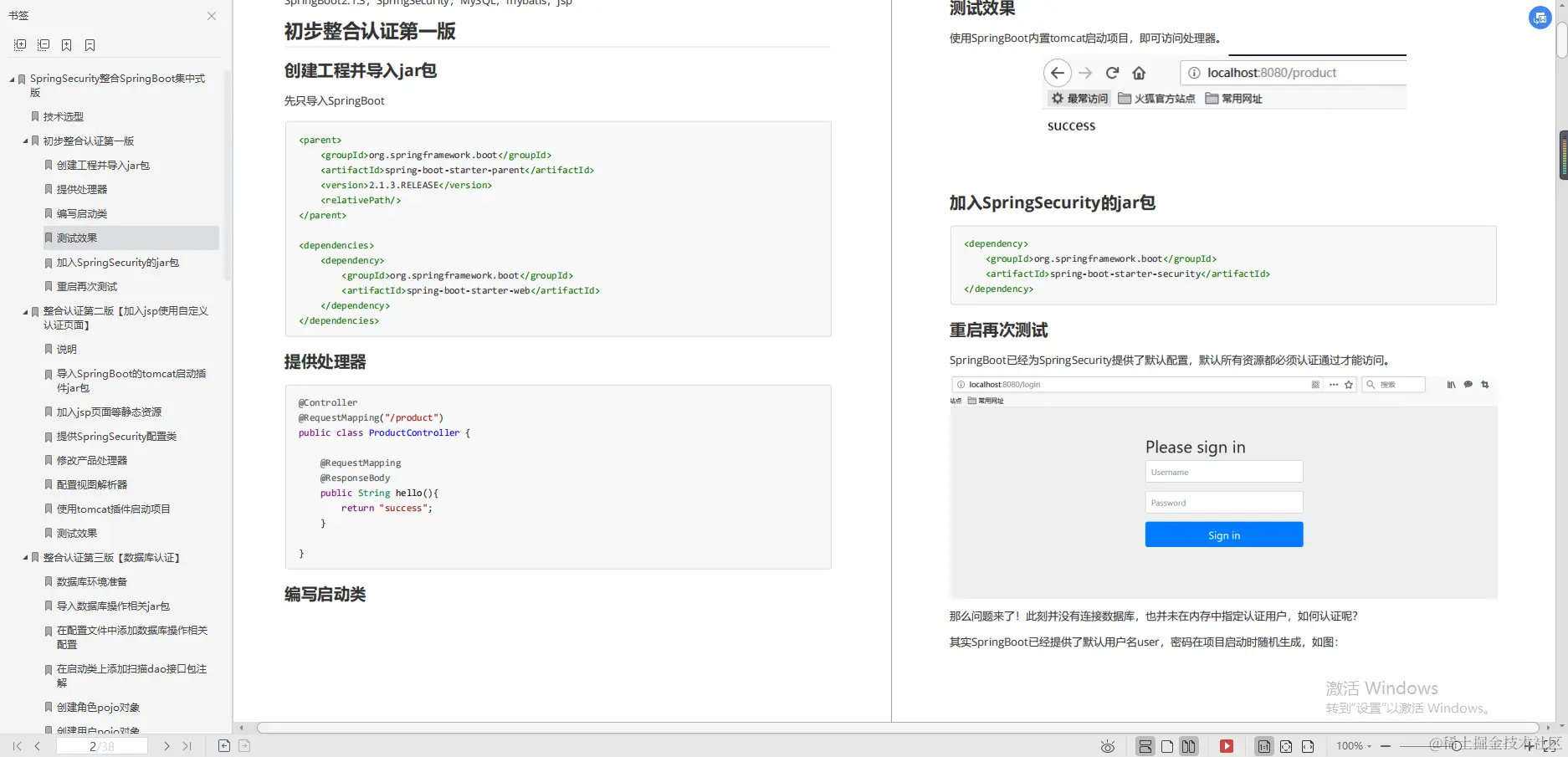Click the circular floating badge at top right
1568x757 pixels.
[1540, 18]
